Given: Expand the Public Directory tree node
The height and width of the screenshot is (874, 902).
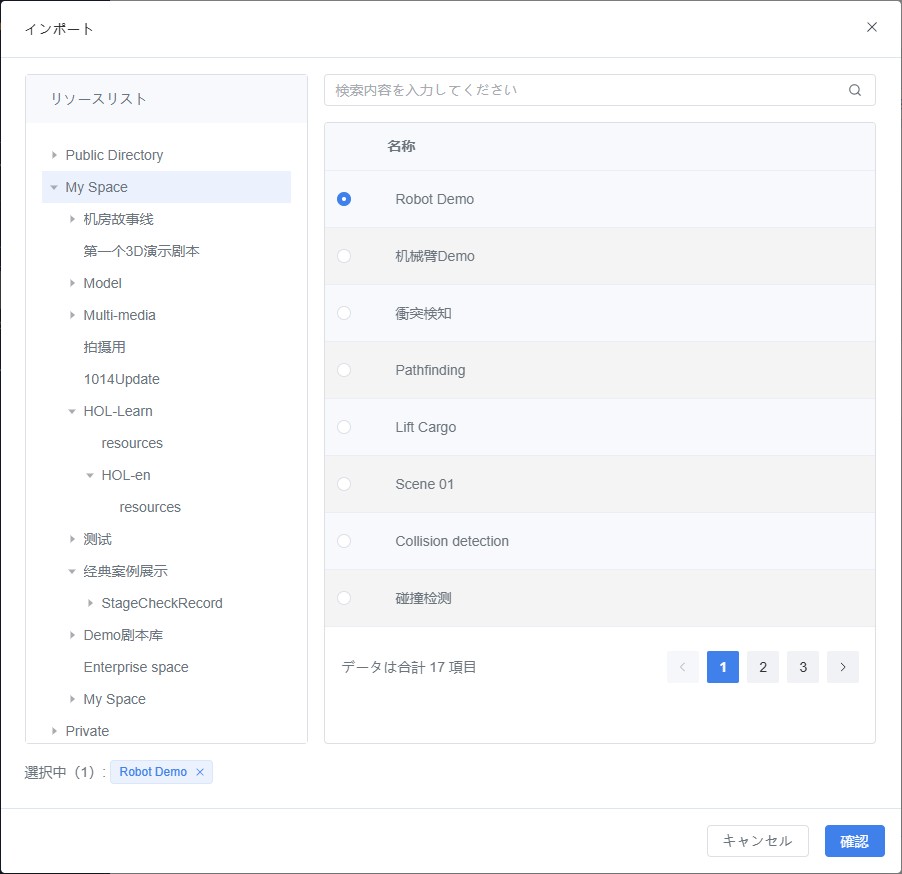Looking at the screenshot, I should [x=54, y=155].
